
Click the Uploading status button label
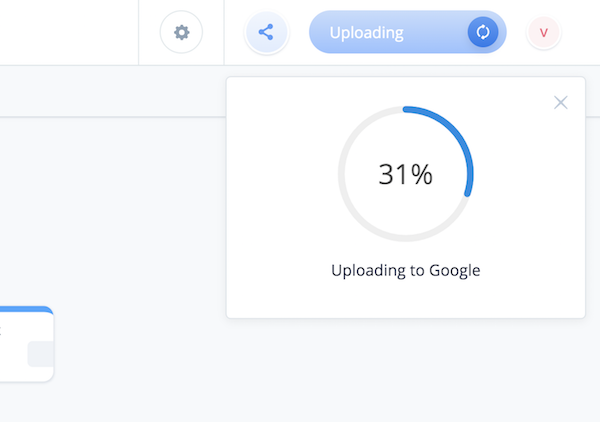(367, 33)
